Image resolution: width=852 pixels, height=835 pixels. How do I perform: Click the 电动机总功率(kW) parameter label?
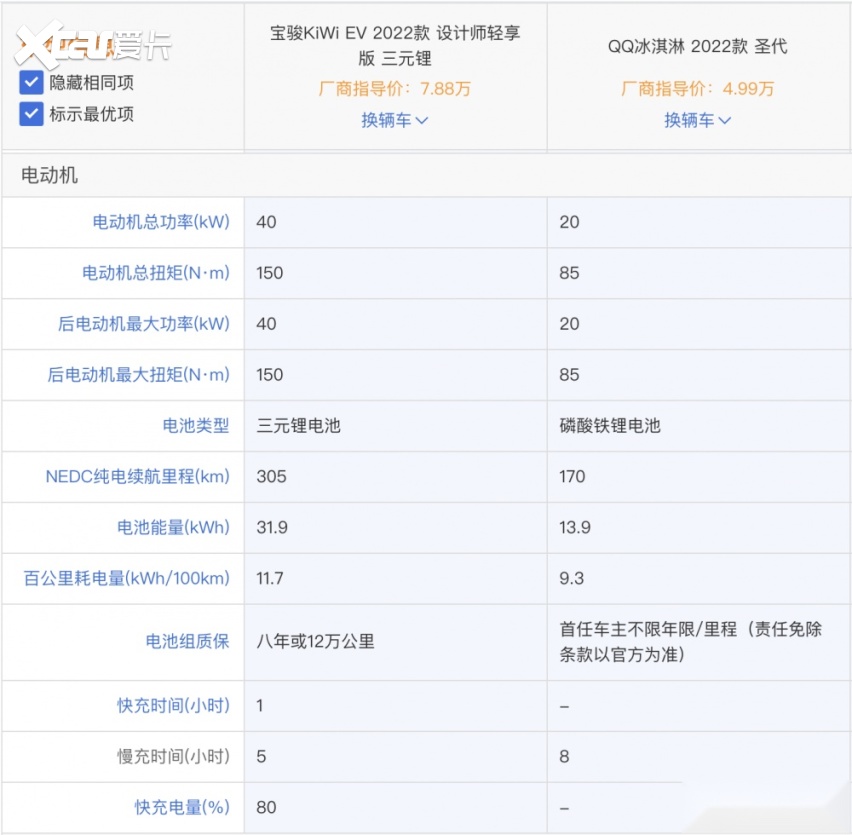point(161,222)
